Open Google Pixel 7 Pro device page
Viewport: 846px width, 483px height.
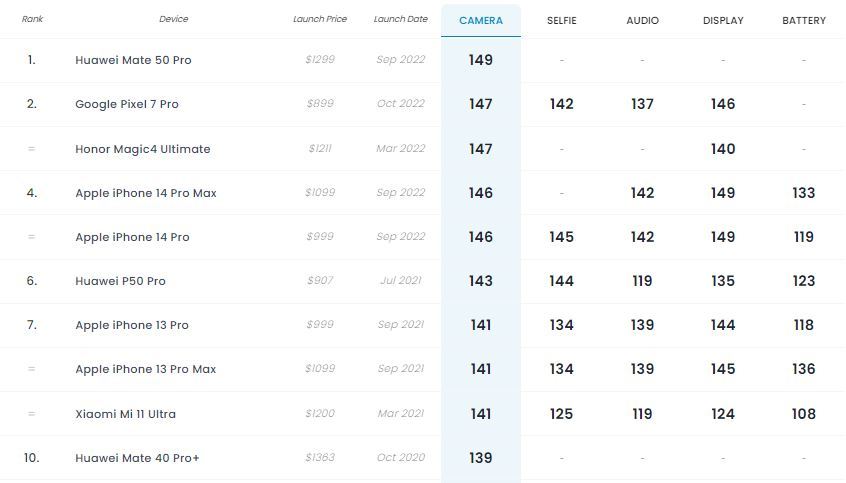[x=127, y=104]
